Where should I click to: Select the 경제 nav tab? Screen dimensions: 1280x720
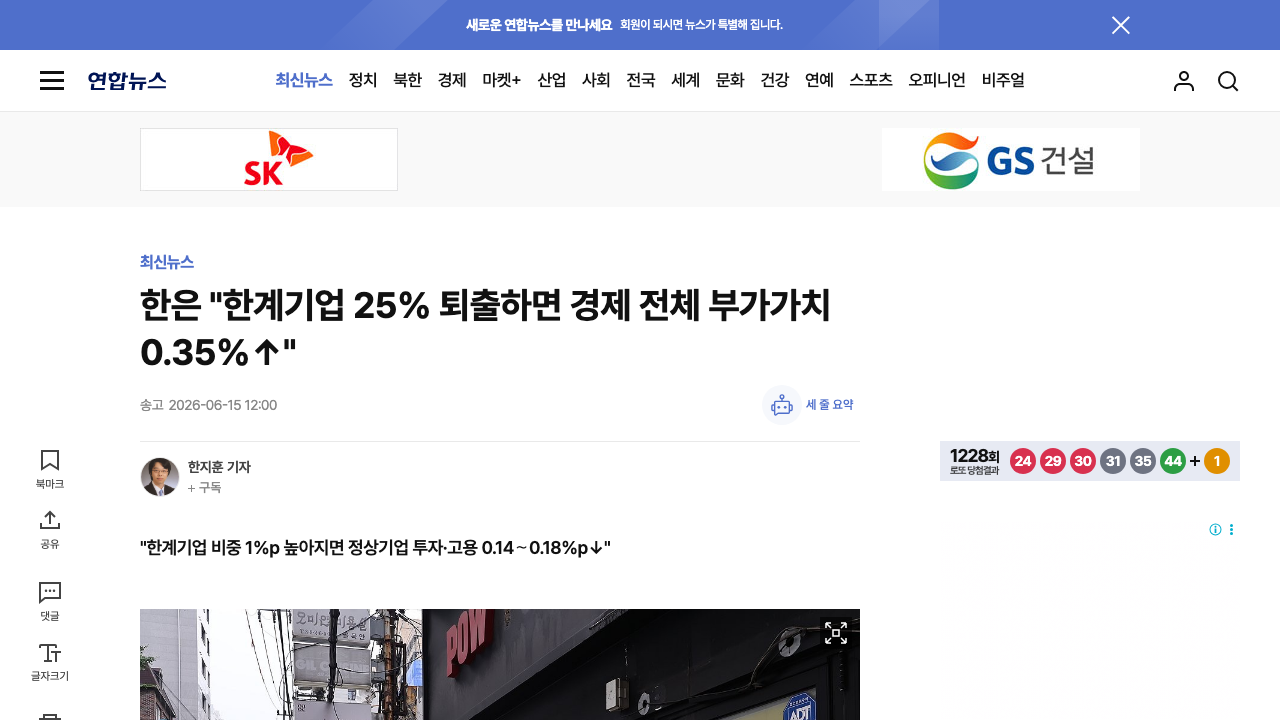coord(452,81)
